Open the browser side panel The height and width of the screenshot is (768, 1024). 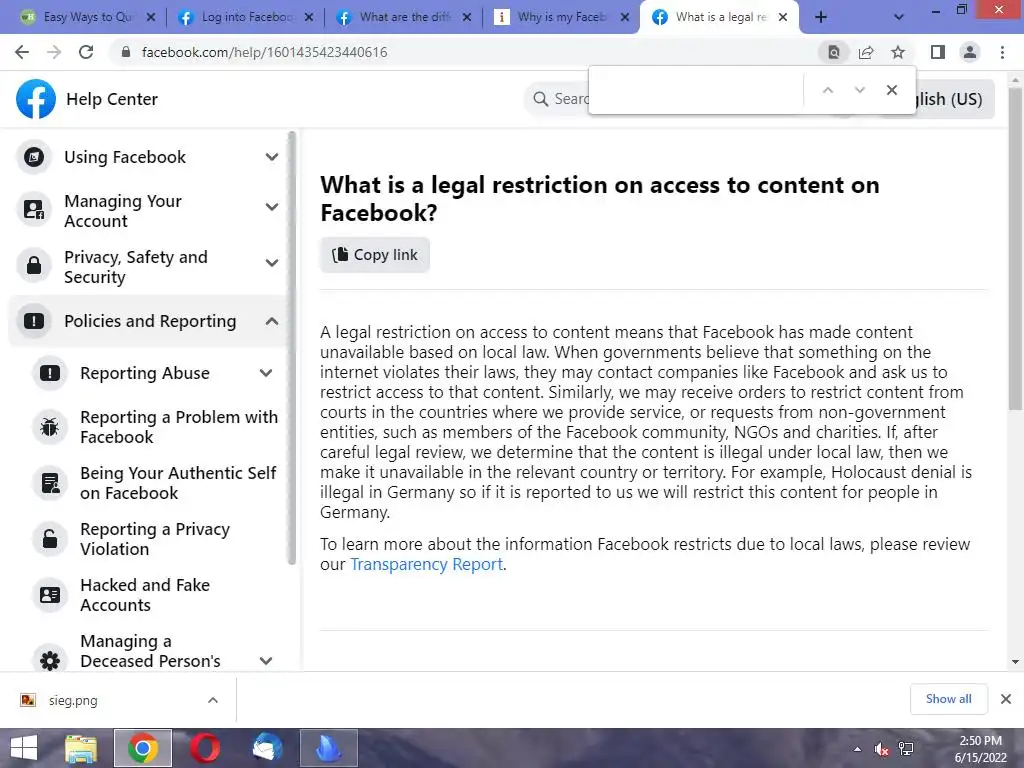coord(938,52)
